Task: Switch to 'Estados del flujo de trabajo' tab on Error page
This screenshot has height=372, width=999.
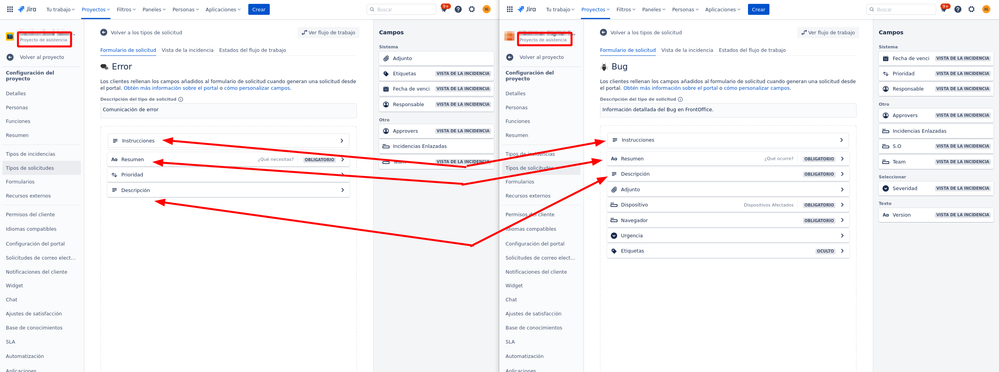Action: pos(252,50)
